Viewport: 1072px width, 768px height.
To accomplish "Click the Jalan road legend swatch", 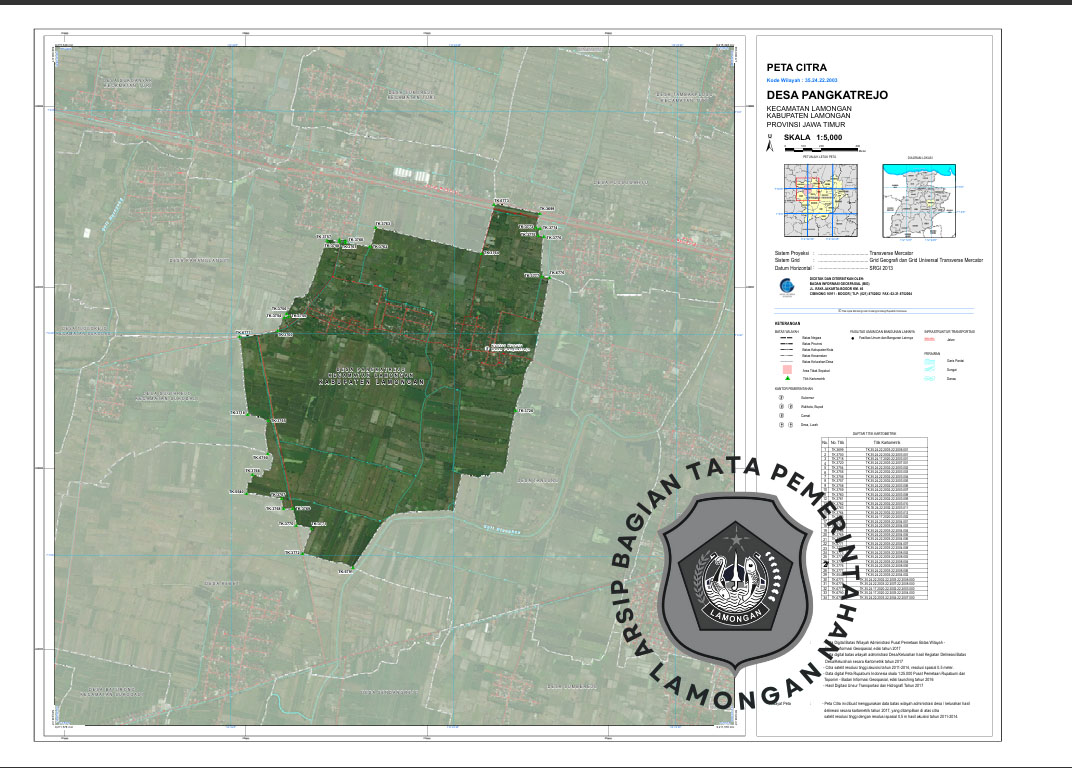I will pyautogui.click(x=929, y=338).
